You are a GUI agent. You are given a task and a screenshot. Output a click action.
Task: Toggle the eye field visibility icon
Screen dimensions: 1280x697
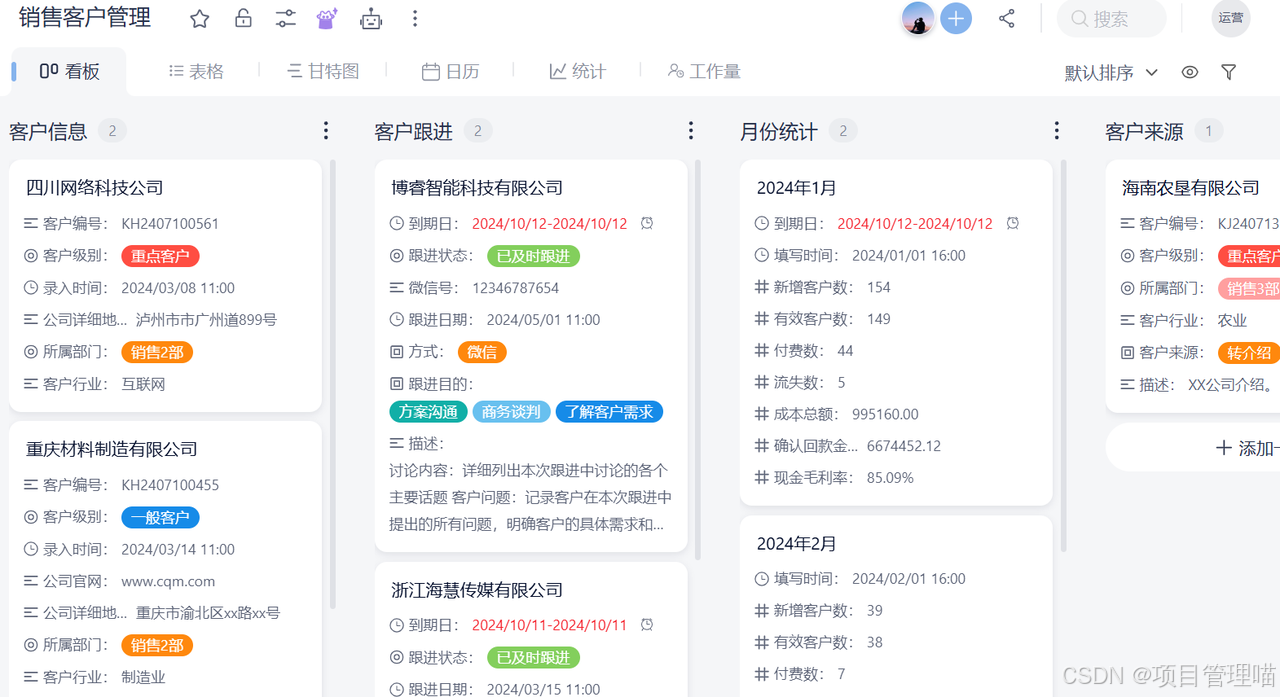[x=1190, y=72]
